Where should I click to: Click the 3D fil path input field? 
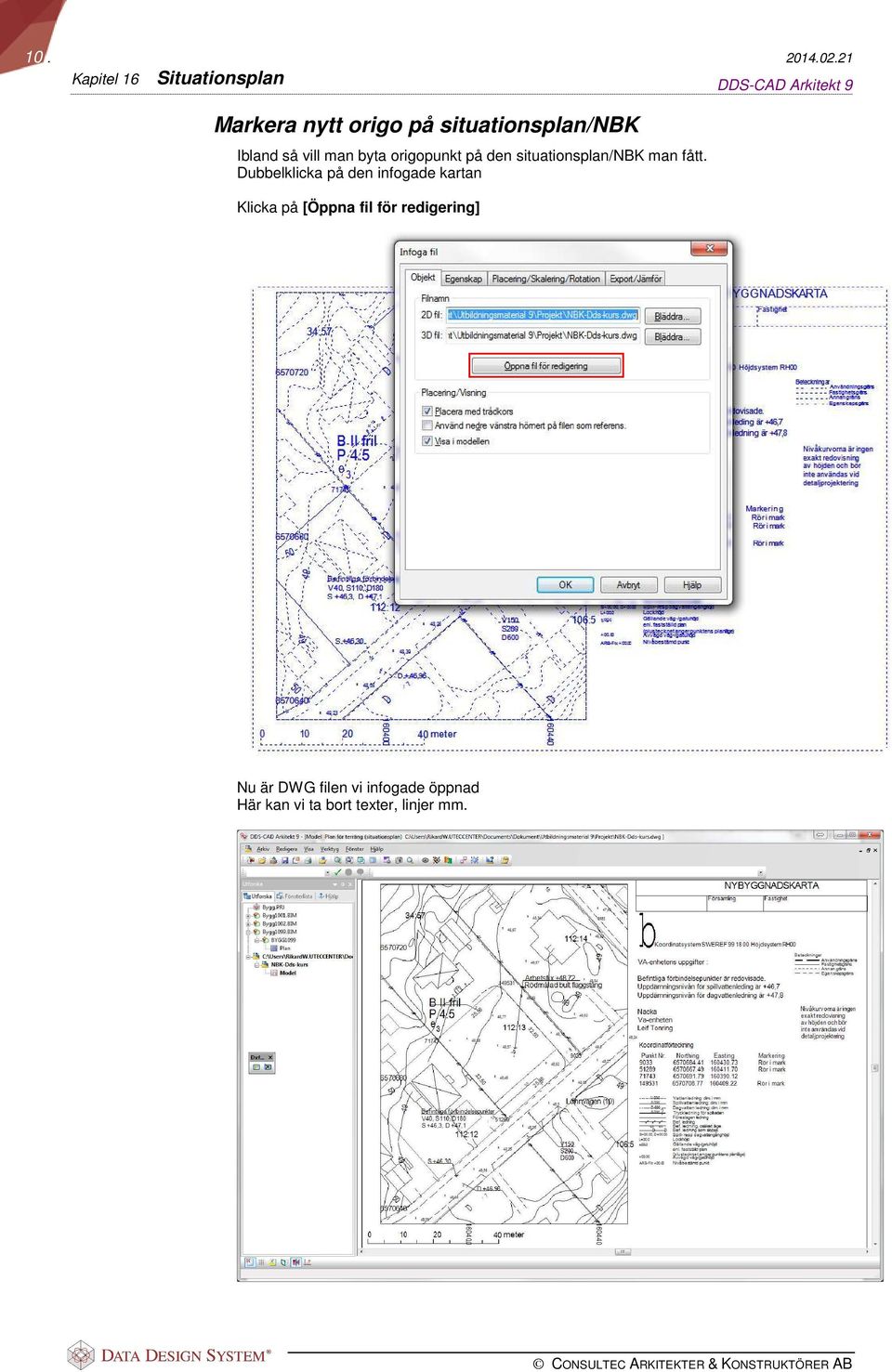click(x=543, y=335)
